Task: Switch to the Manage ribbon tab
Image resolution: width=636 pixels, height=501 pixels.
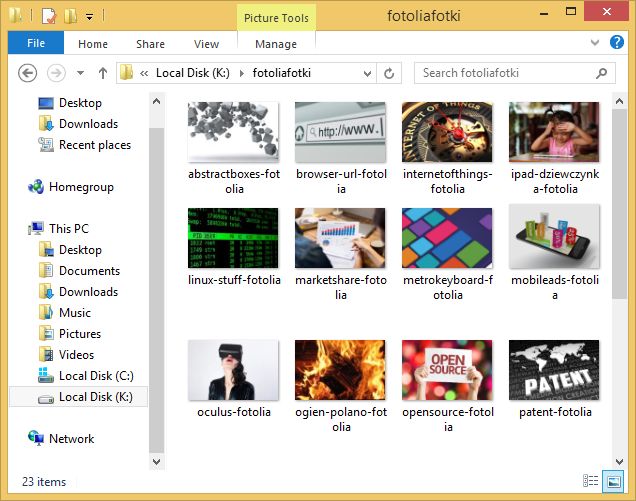Action: coord(276,44)
